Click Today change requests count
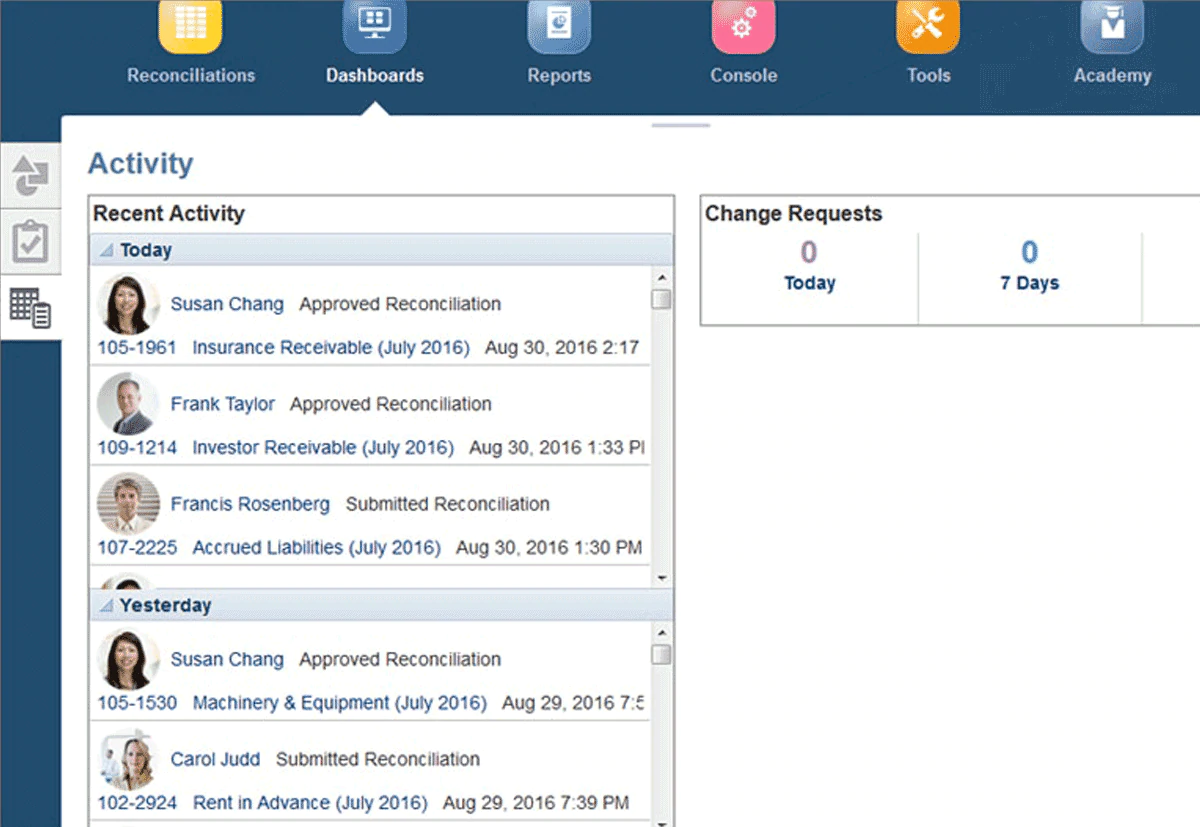This screenshot has height=827, width=1200. 809,252
